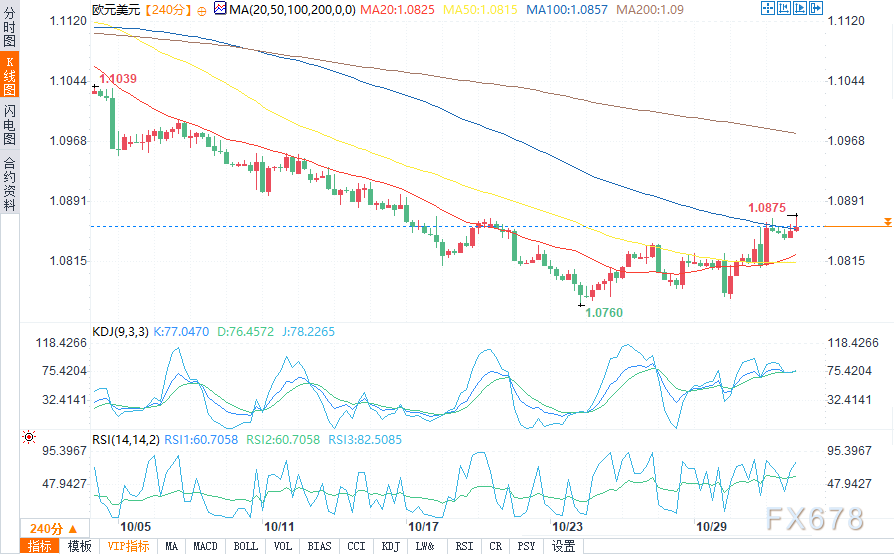This screenshot has width=894, height=554.
Task: Click the MA indicator icon in chart header
Action: (x=220, y=8)
